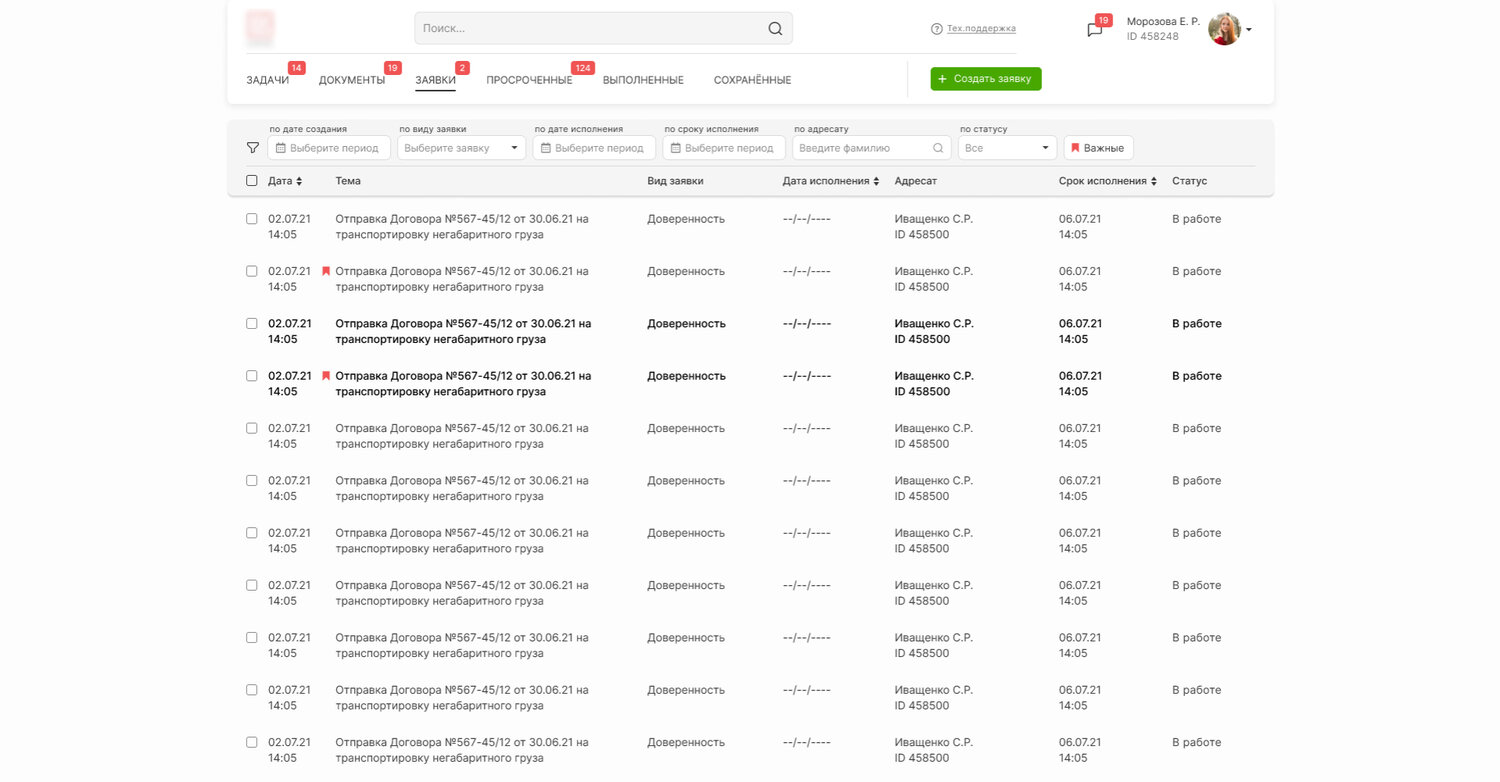The image size is (1500, 782).
Task: Click the Важные filter button
Action: coord(1098,148)
